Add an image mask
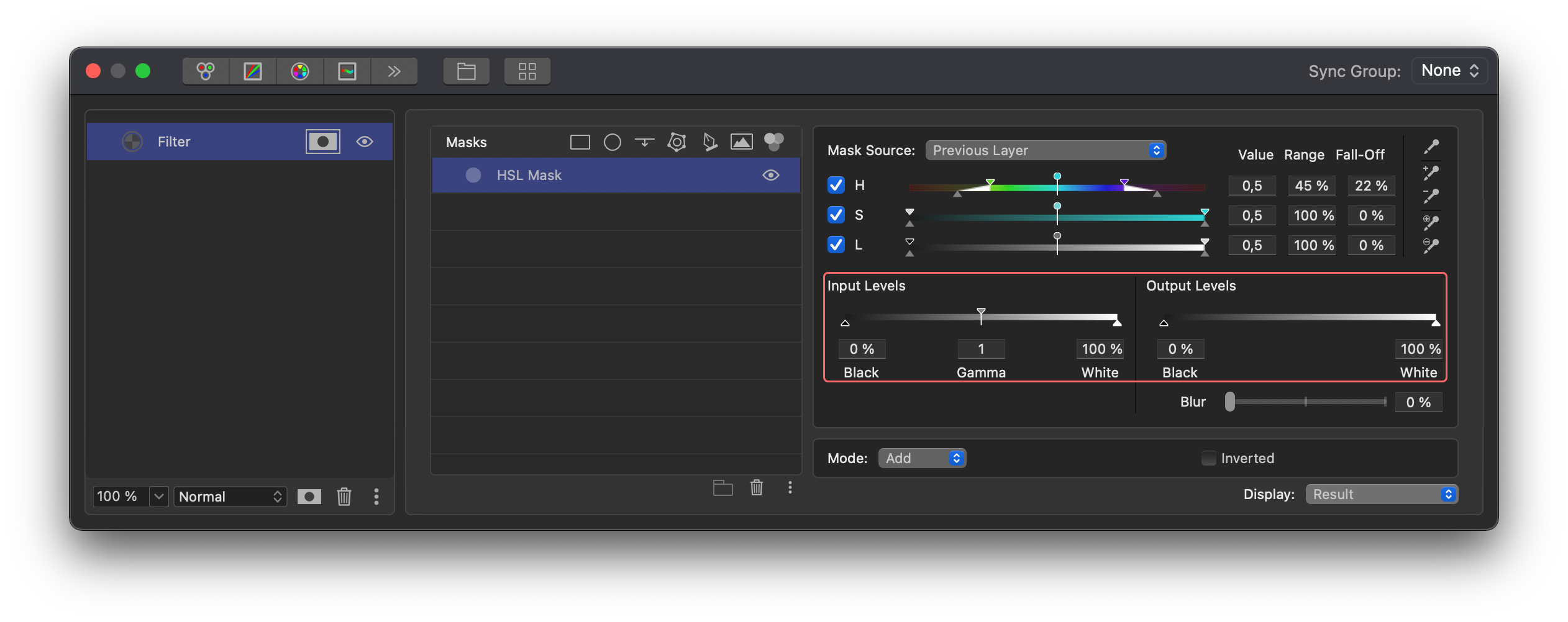This screenshot has width=1568, height=622. [x=741, y=142]
